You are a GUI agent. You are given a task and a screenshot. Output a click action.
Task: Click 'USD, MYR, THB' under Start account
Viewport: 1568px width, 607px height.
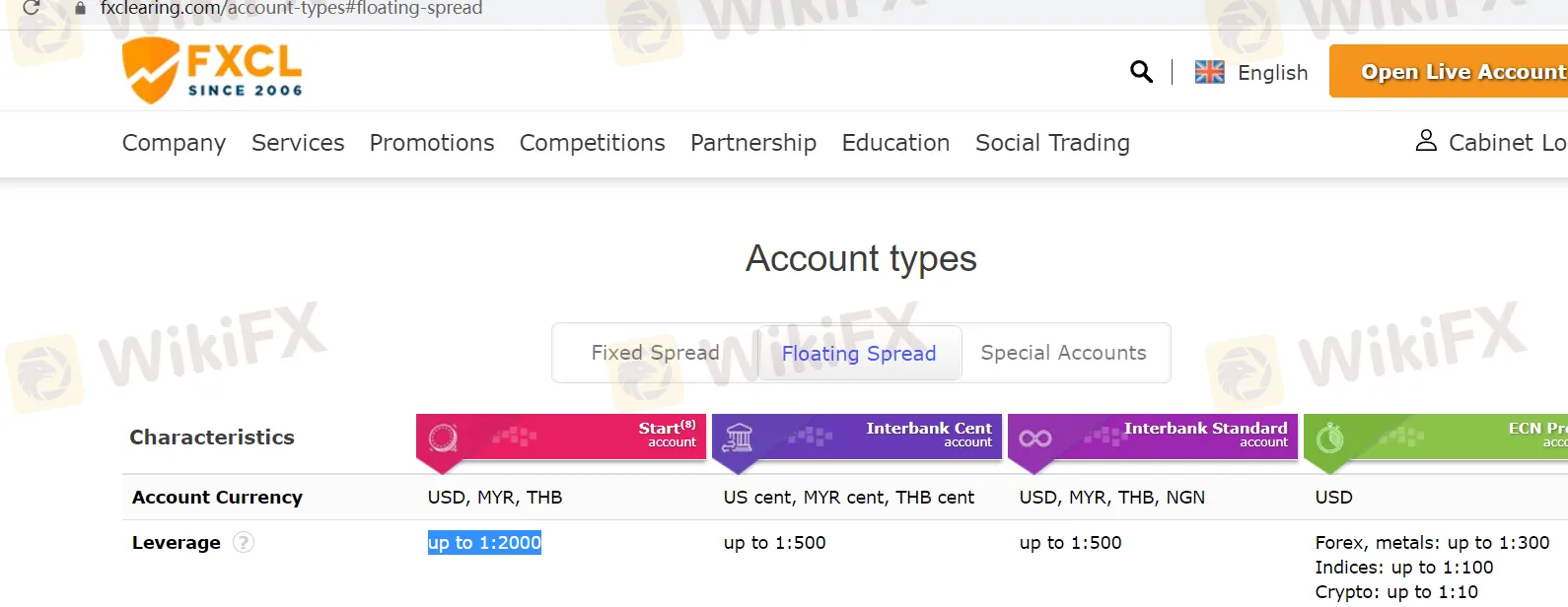tap(495, 498)
